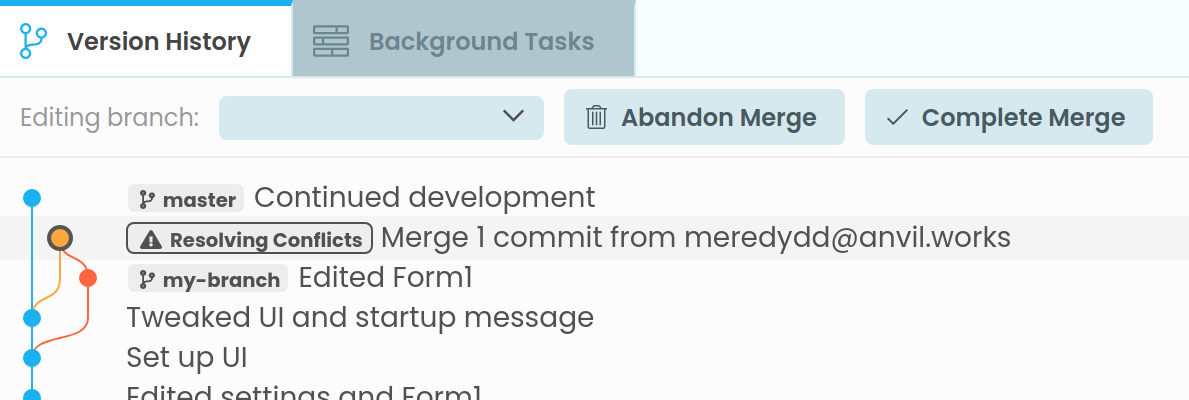1189x400 pixels.
Task: Select the Continued development commit
Action: 424,197
